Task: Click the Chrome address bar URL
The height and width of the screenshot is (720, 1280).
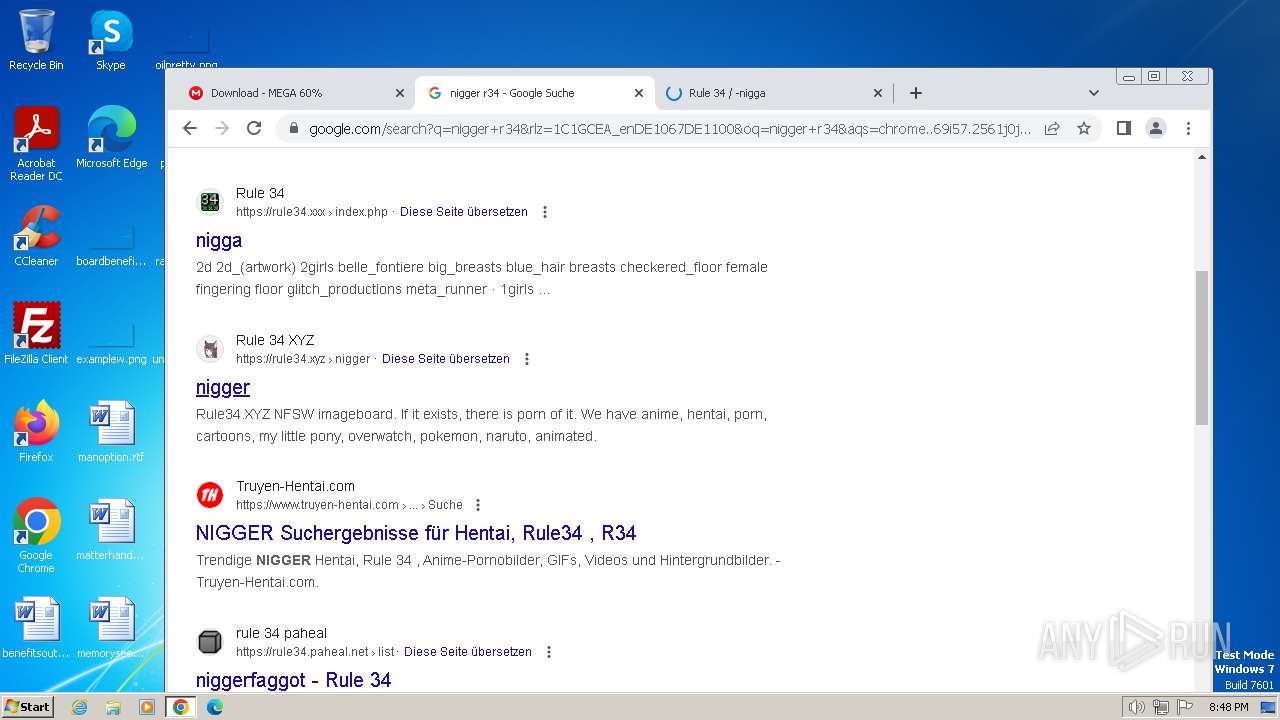Action: pos(670,128)
